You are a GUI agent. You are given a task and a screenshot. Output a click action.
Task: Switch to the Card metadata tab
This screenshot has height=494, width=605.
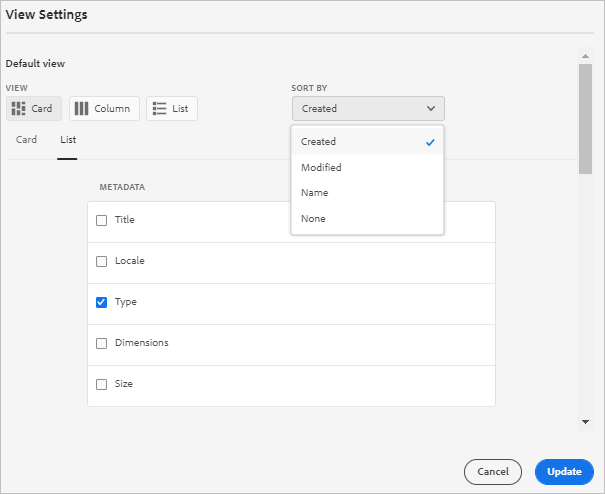(27, 140)
